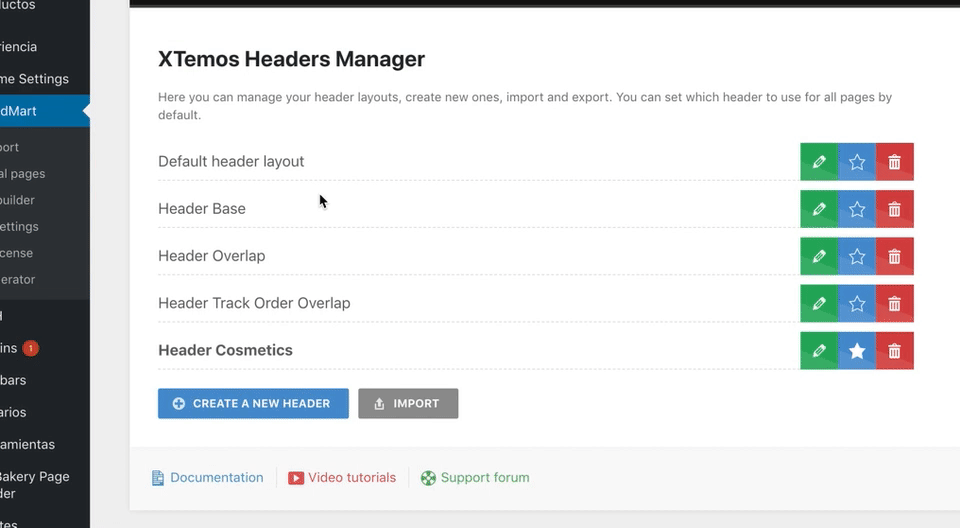This screenshot has height=528, width=960.
Task: Open the additional pages submenu item
Action: pyautogui.click(x=23, y=174)
